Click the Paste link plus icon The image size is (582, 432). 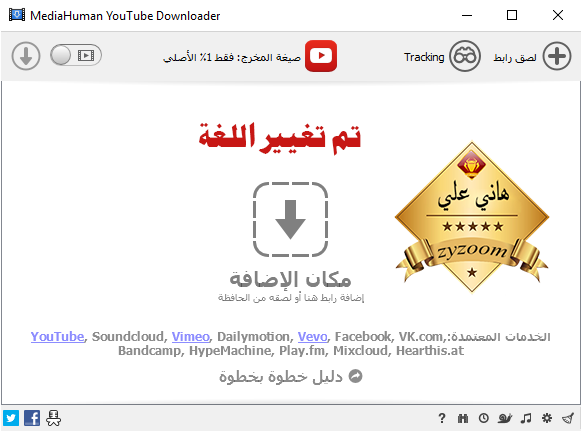(557, 56)
